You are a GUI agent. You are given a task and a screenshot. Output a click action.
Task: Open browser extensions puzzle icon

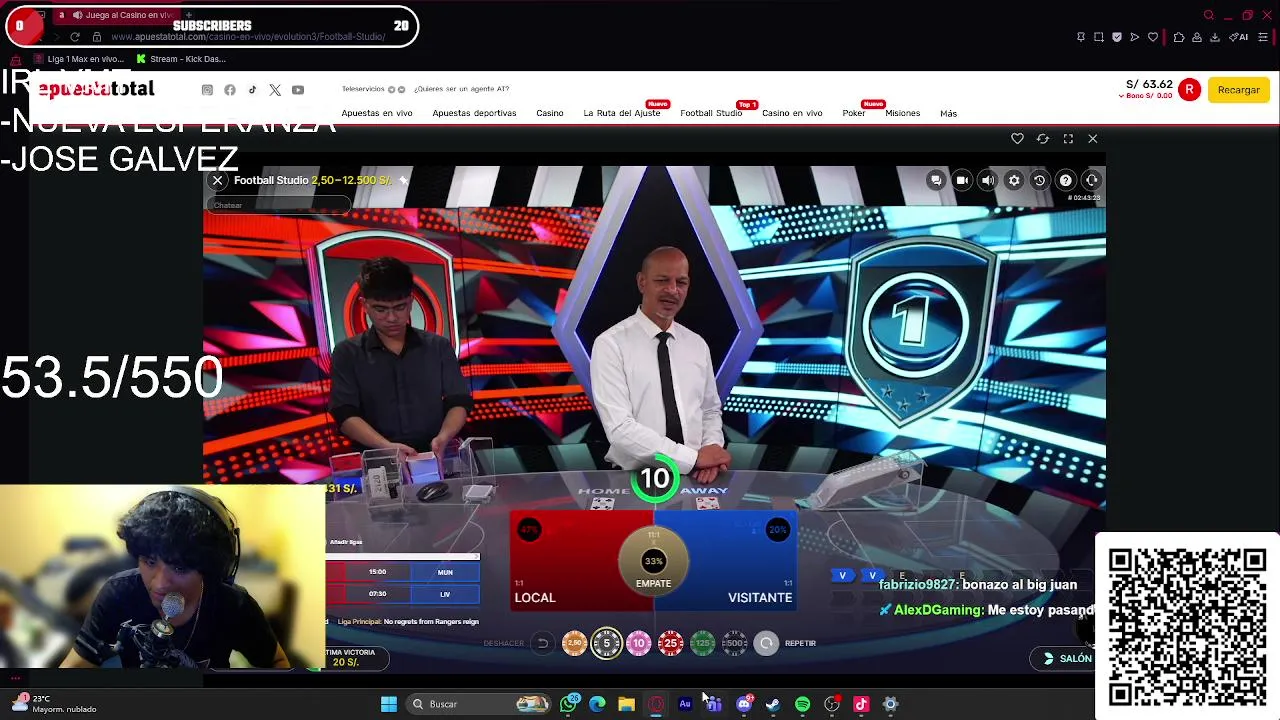pyautogui.click(x=1179, y=37)
